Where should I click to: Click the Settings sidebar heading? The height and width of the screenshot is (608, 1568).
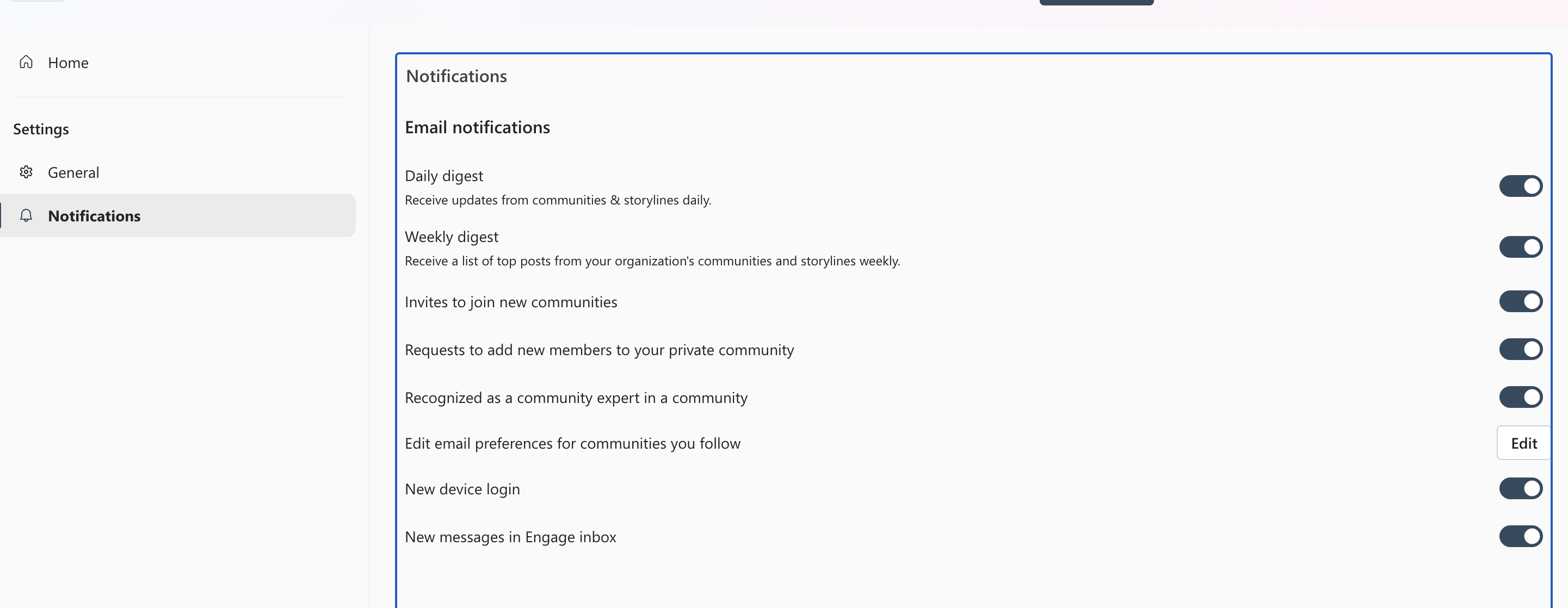click(41, 129)
